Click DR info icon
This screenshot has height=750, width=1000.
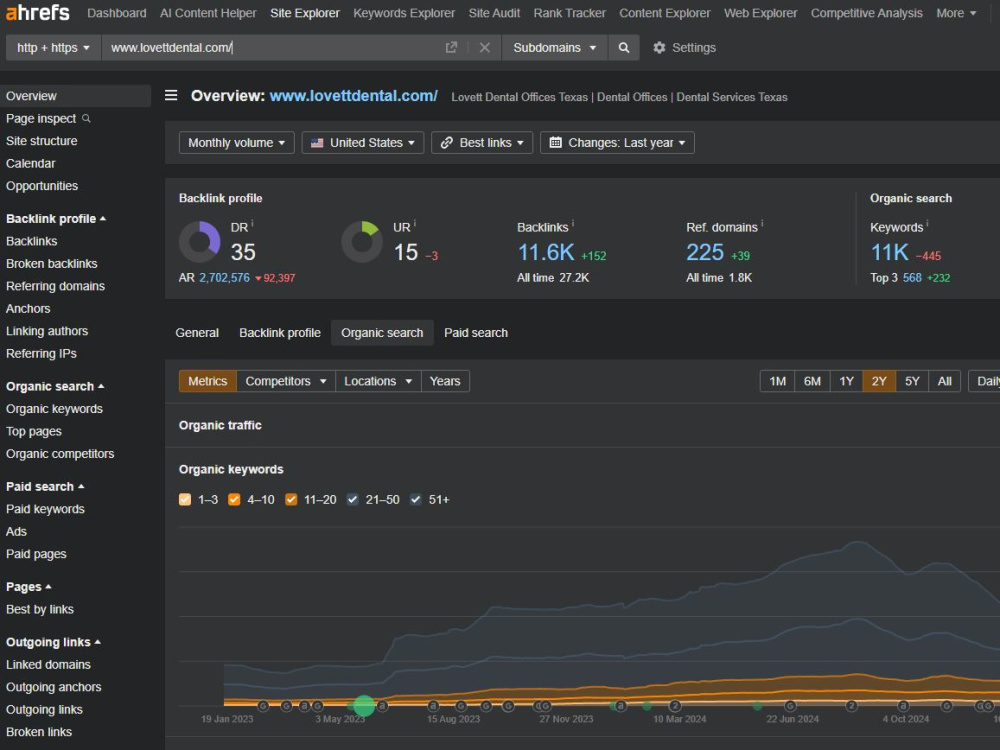point(253,223)
